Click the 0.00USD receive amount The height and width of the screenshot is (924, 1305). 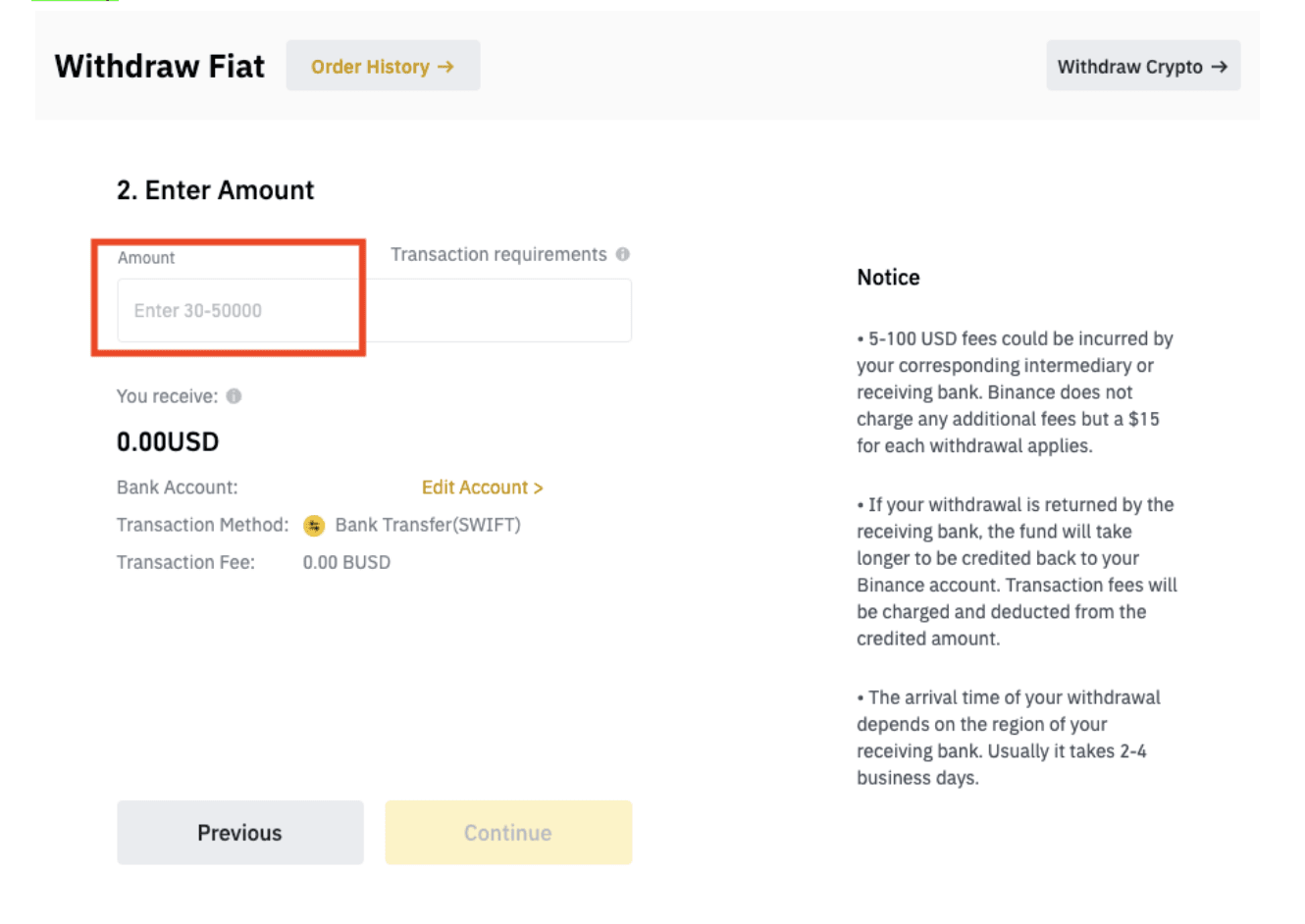168,441
